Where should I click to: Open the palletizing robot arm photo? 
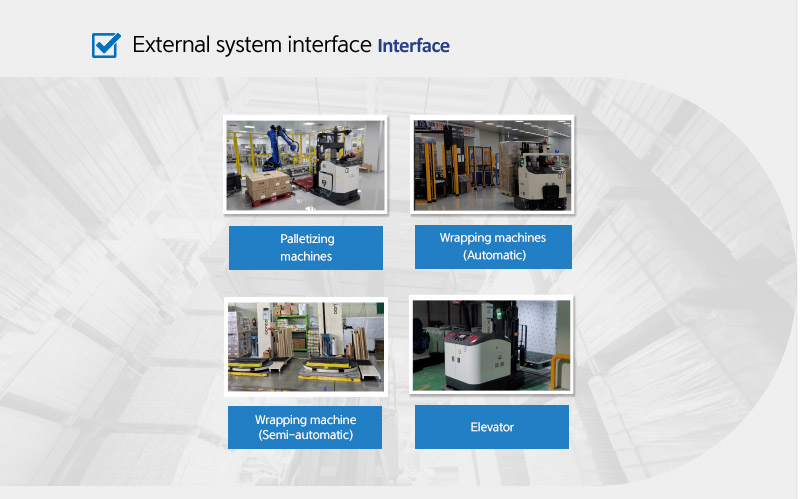[306, 165]
